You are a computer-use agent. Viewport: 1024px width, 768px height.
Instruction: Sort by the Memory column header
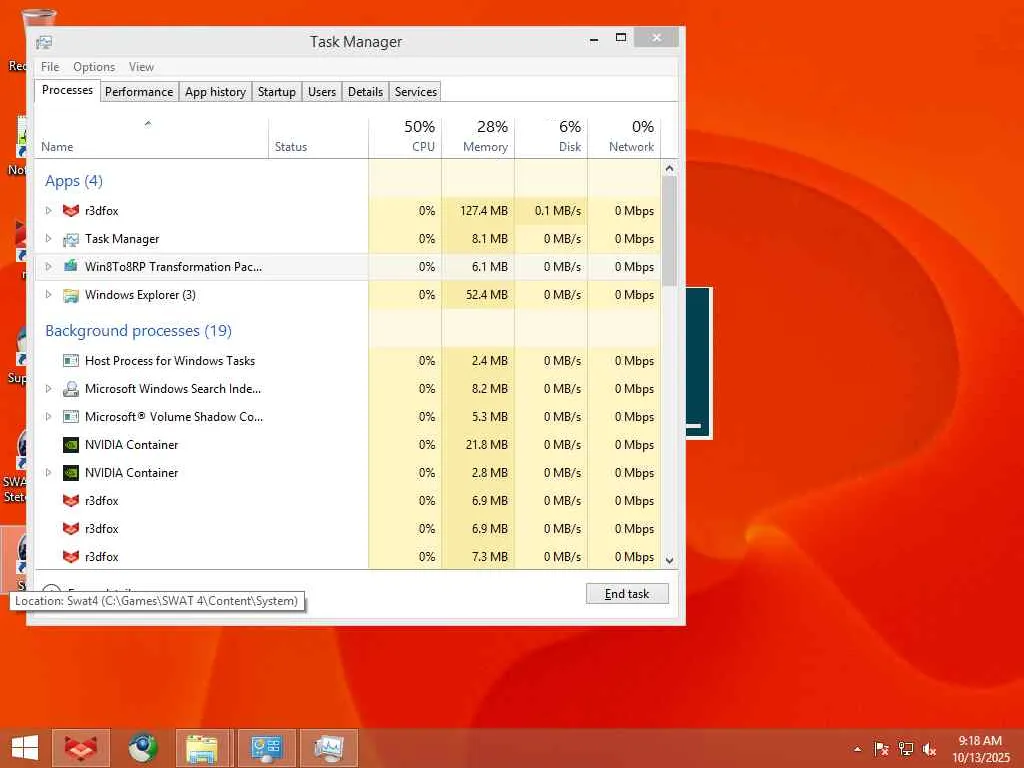click(x=479, y=138)
